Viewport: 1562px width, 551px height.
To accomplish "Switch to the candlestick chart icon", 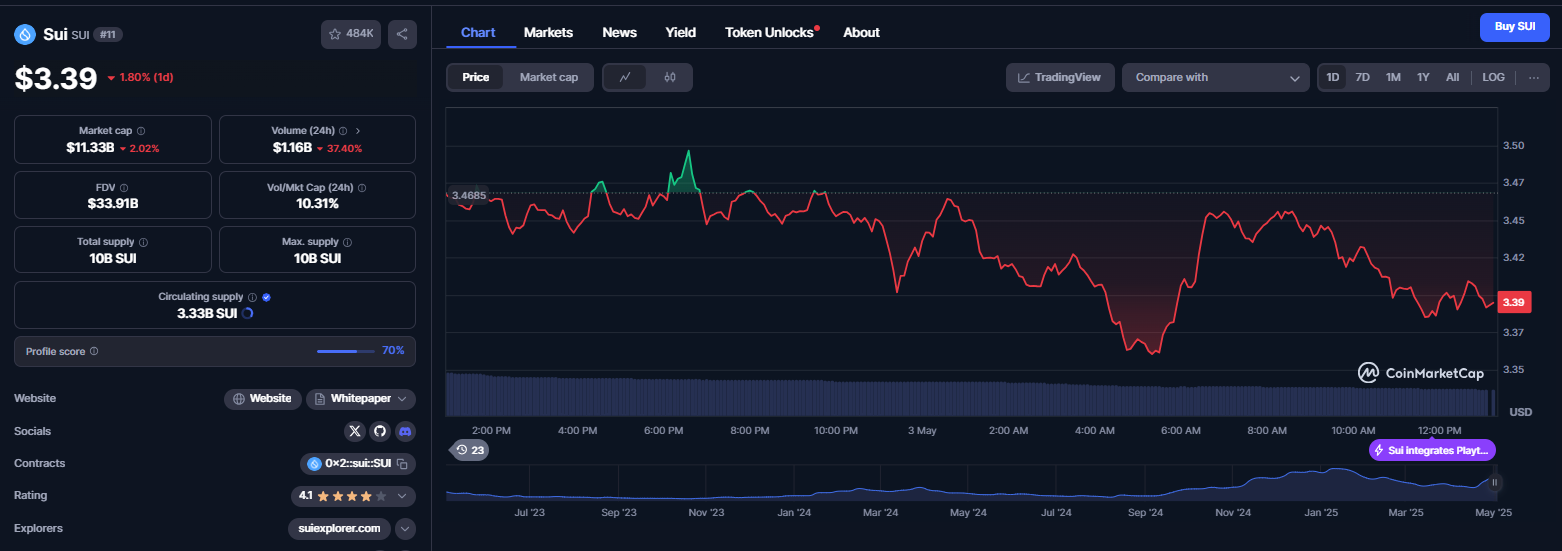I will click(670, 77).
